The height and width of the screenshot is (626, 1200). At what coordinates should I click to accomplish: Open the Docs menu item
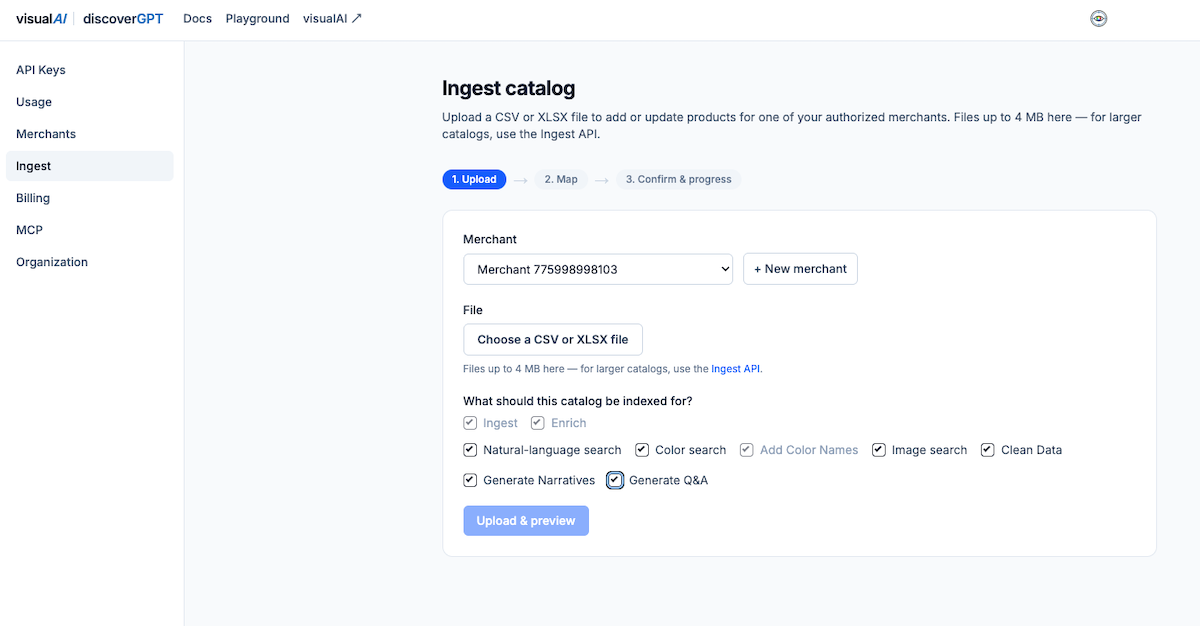[198, 18]
